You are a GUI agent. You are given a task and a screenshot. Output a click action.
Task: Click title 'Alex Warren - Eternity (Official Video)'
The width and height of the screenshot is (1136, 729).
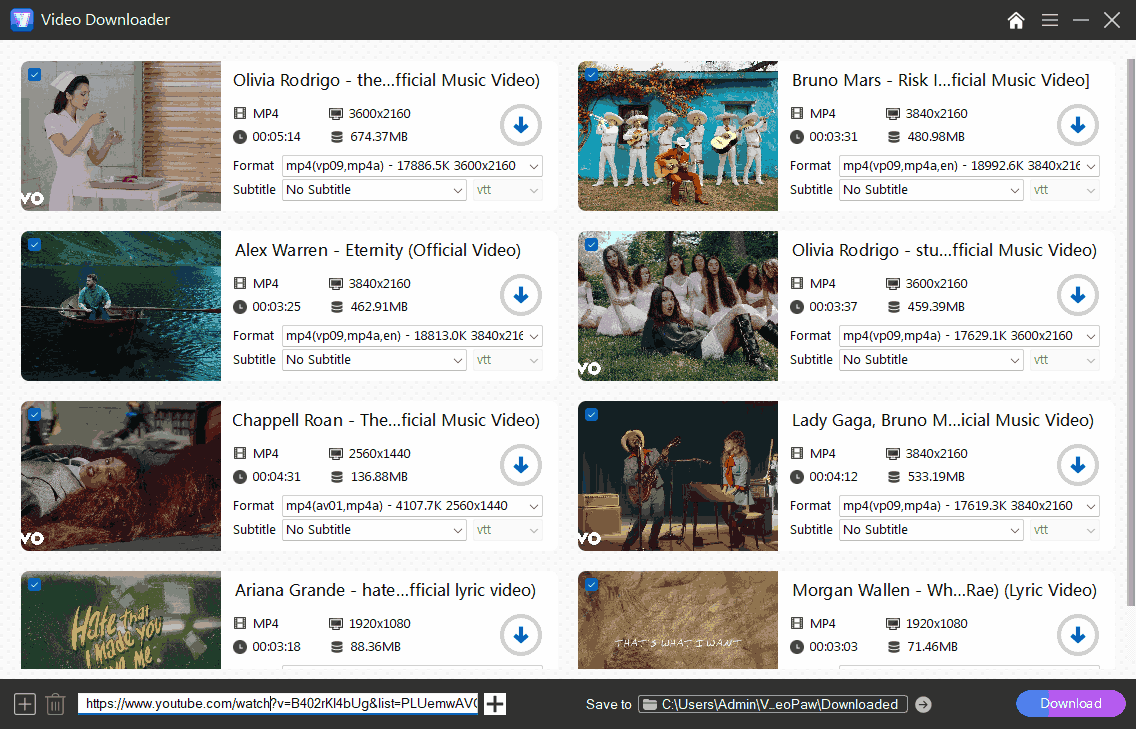377,251
